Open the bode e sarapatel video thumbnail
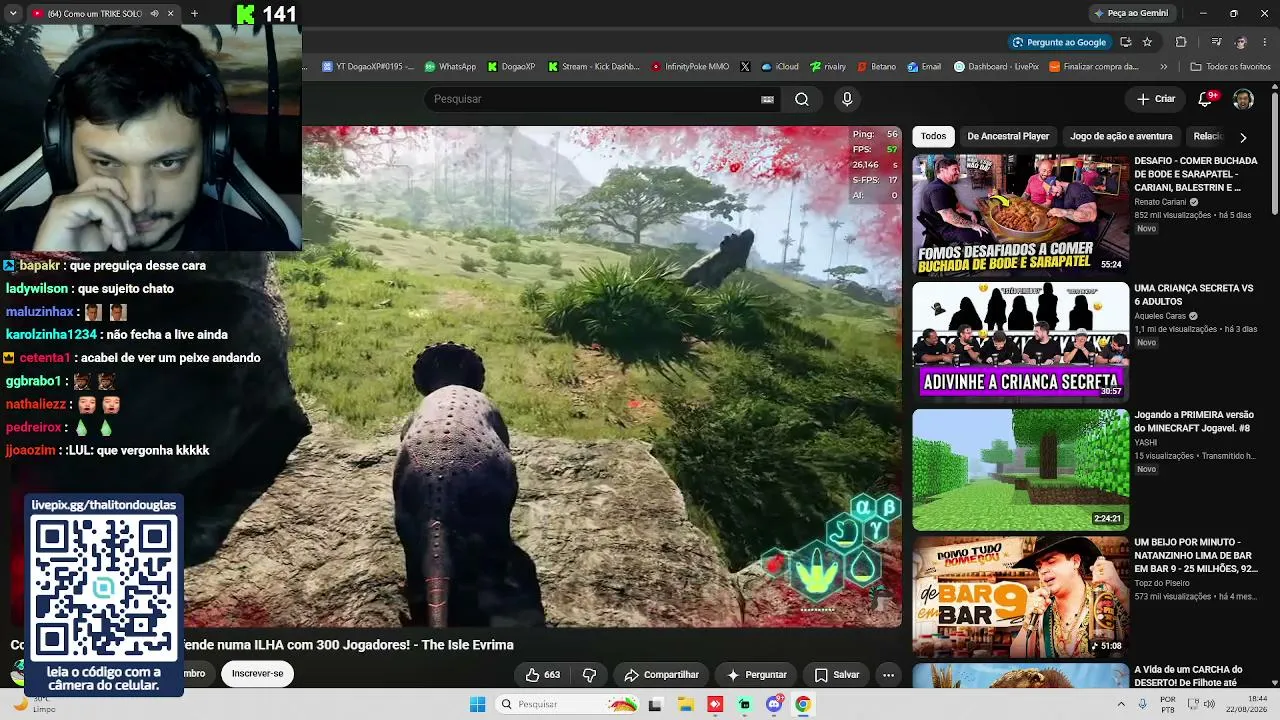This screenshot has height=720, width=1280. 1020,214
